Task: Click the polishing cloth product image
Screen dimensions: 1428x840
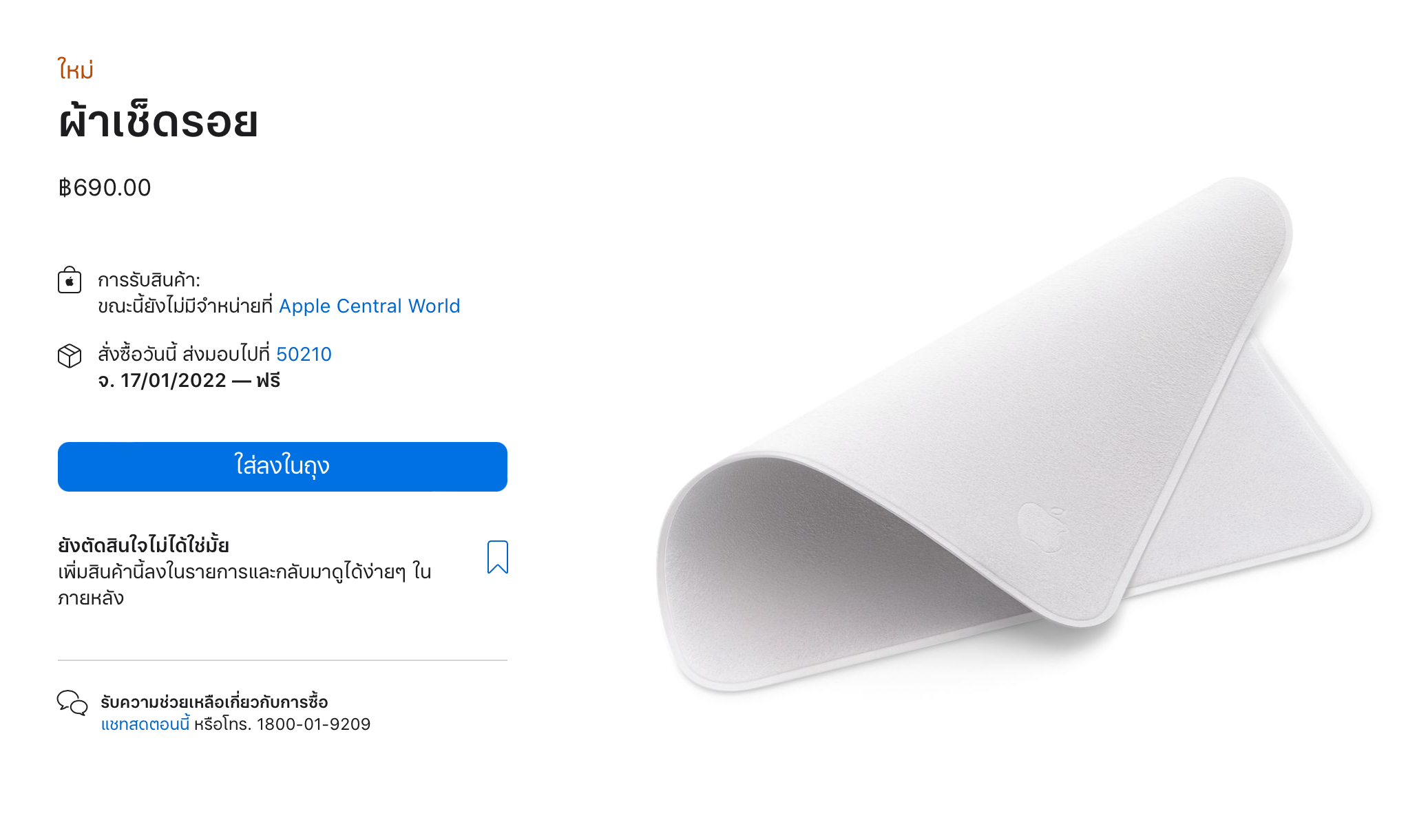Action: [1014, 435]
